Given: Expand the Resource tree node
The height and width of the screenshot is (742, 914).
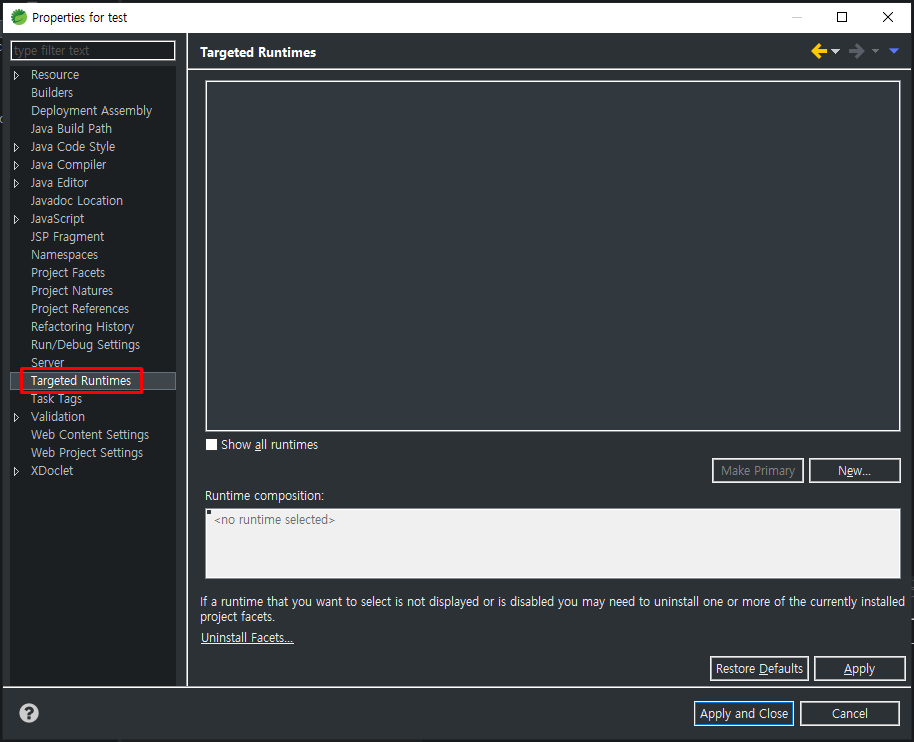Looking at the screenshot, I should pyautogui.click(x=16, y=75).
